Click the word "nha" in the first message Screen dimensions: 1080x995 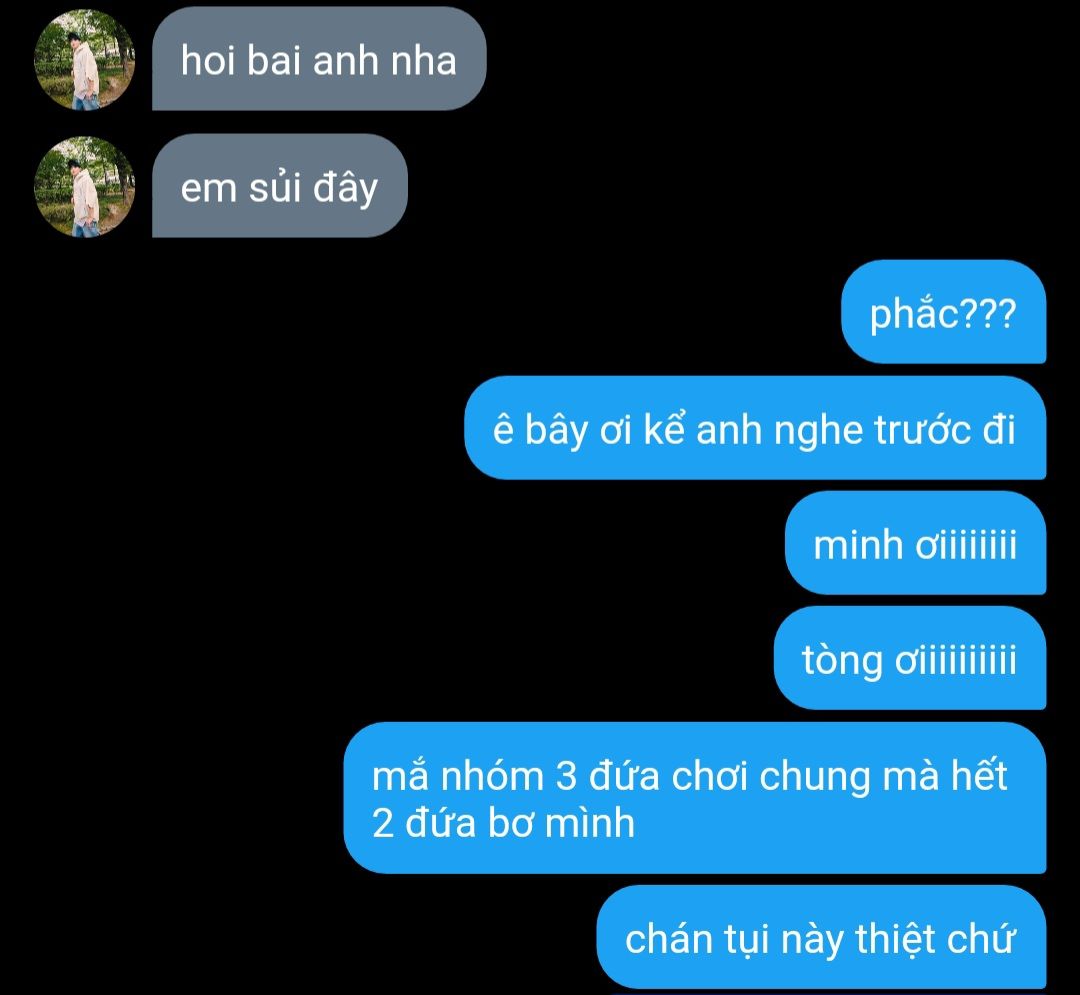[x=424, y=61]
